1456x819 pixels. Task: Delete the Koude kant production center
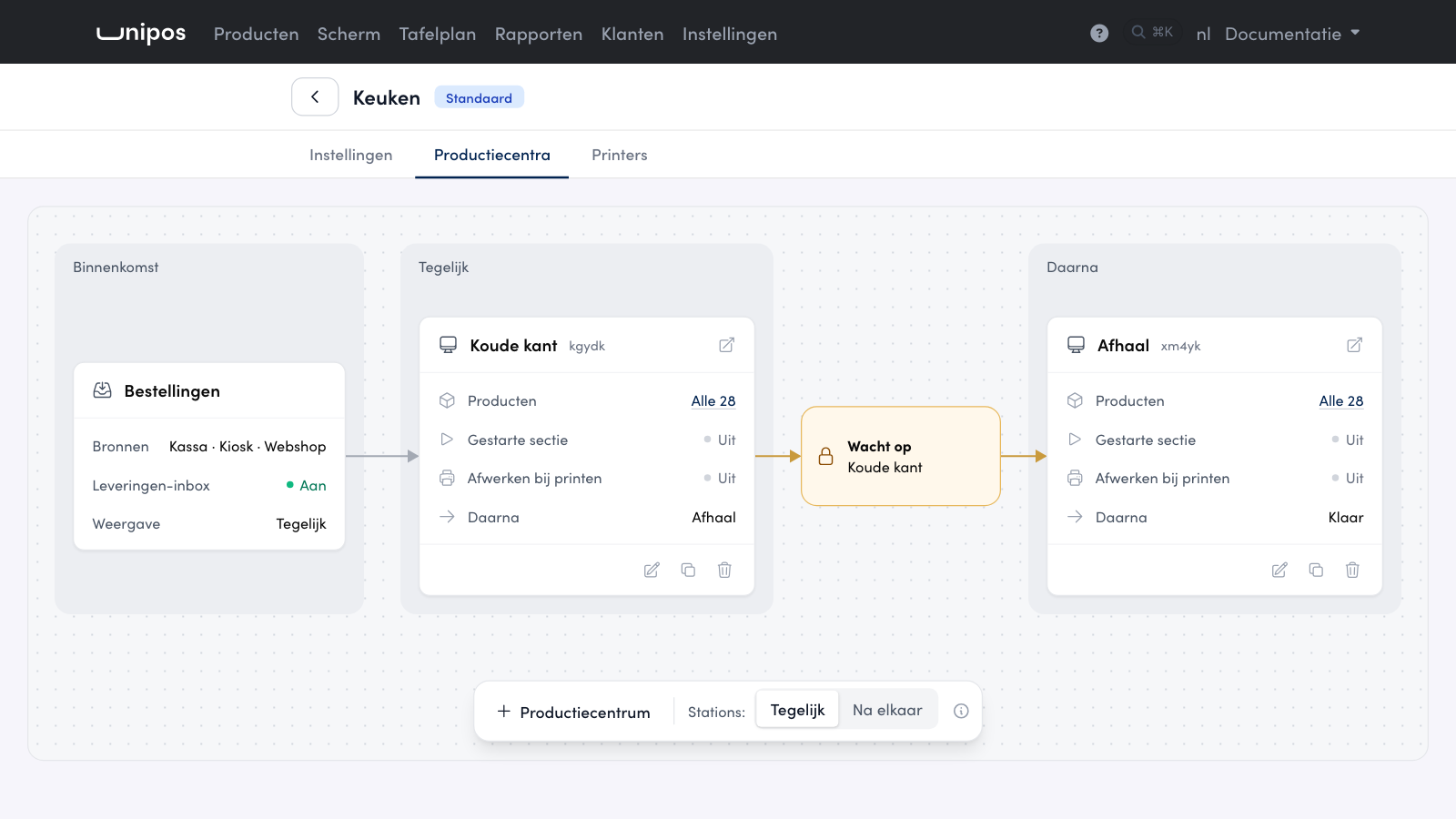(724, 570)
